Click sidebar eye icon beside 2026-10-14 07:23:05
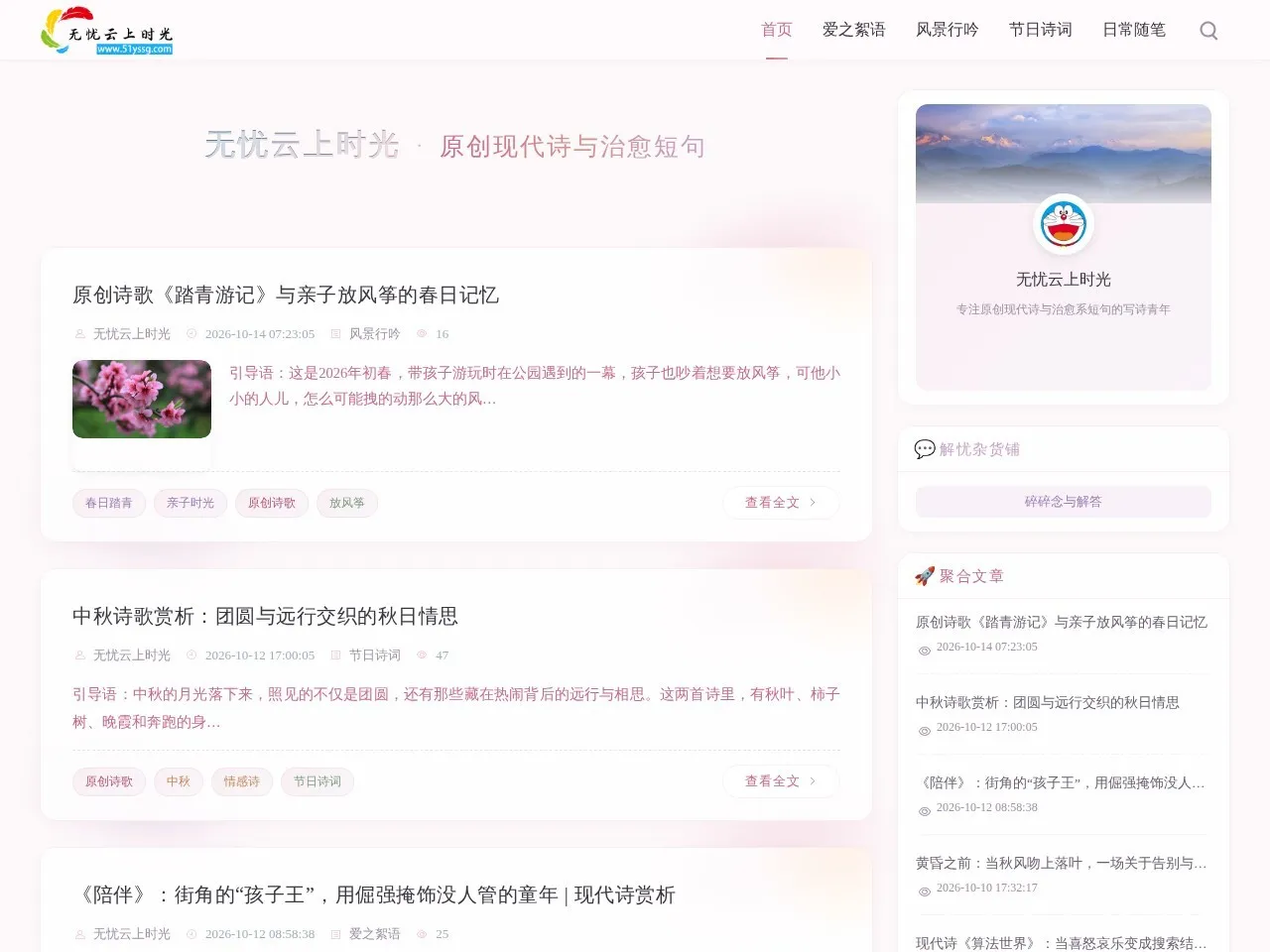This screenshot has height=952, width=1270. pyautogui.click(x=925, y=651)
